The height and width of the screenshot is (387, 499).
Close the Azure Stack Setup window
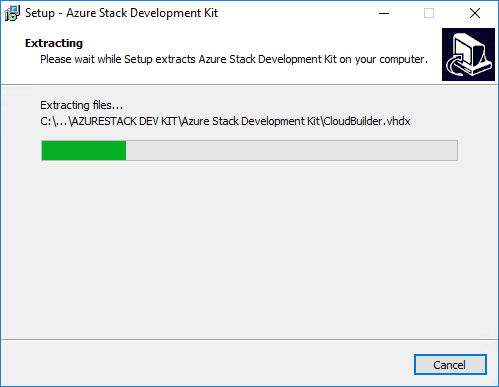tap(475, 13)
